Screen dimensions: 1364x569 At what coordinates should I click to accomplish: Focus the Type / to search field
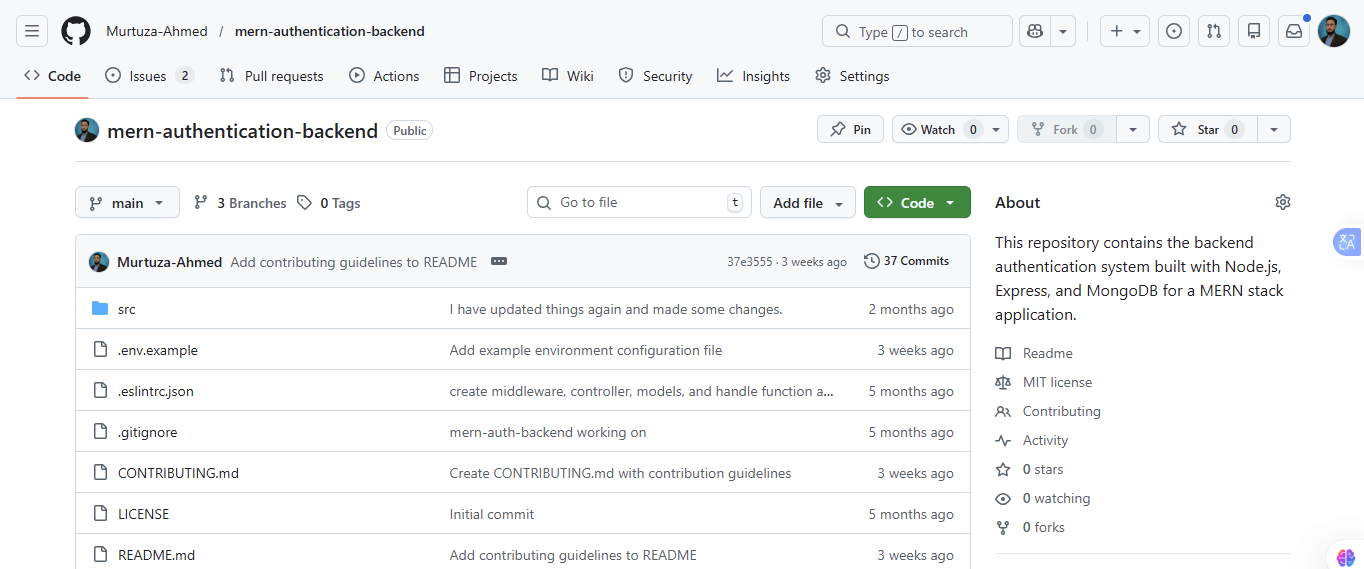pyautogui.click(x=917, y=31)
